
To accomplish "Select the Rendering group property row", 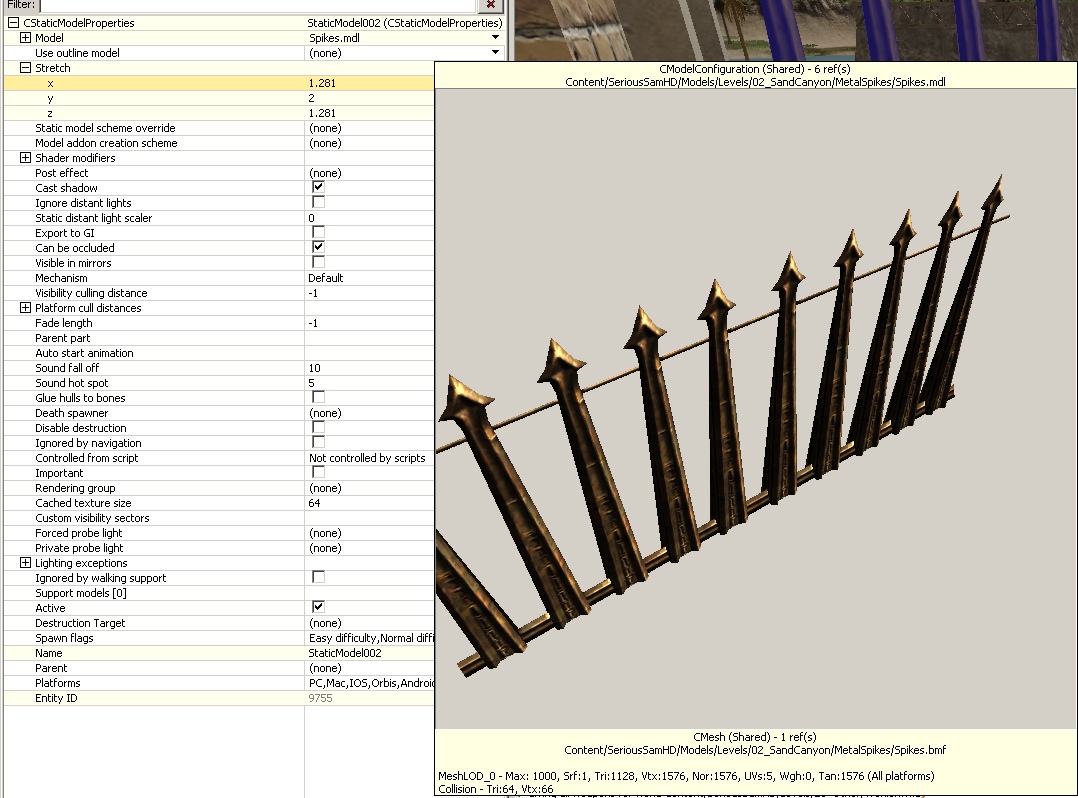I will [x=219, y=488].
